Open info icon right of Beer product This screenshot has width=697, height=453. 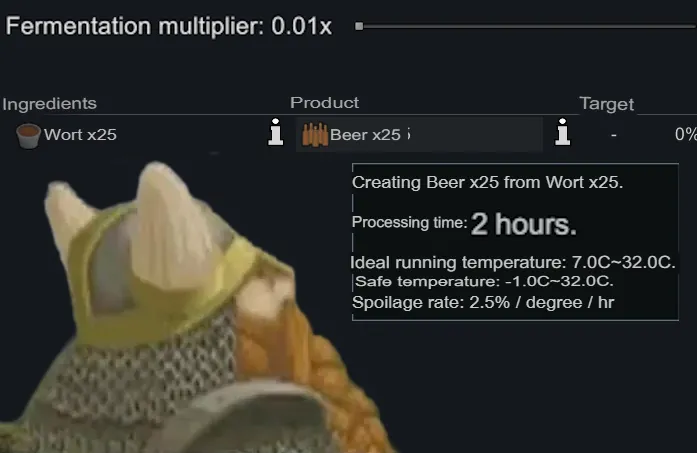pos(563,132)
